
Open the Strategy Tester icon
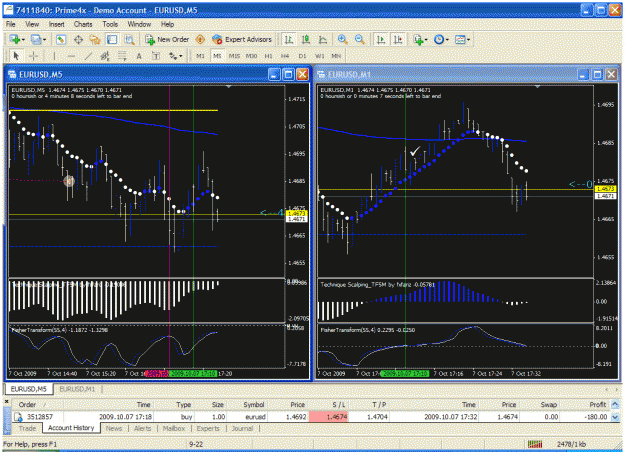coord(129,39)
